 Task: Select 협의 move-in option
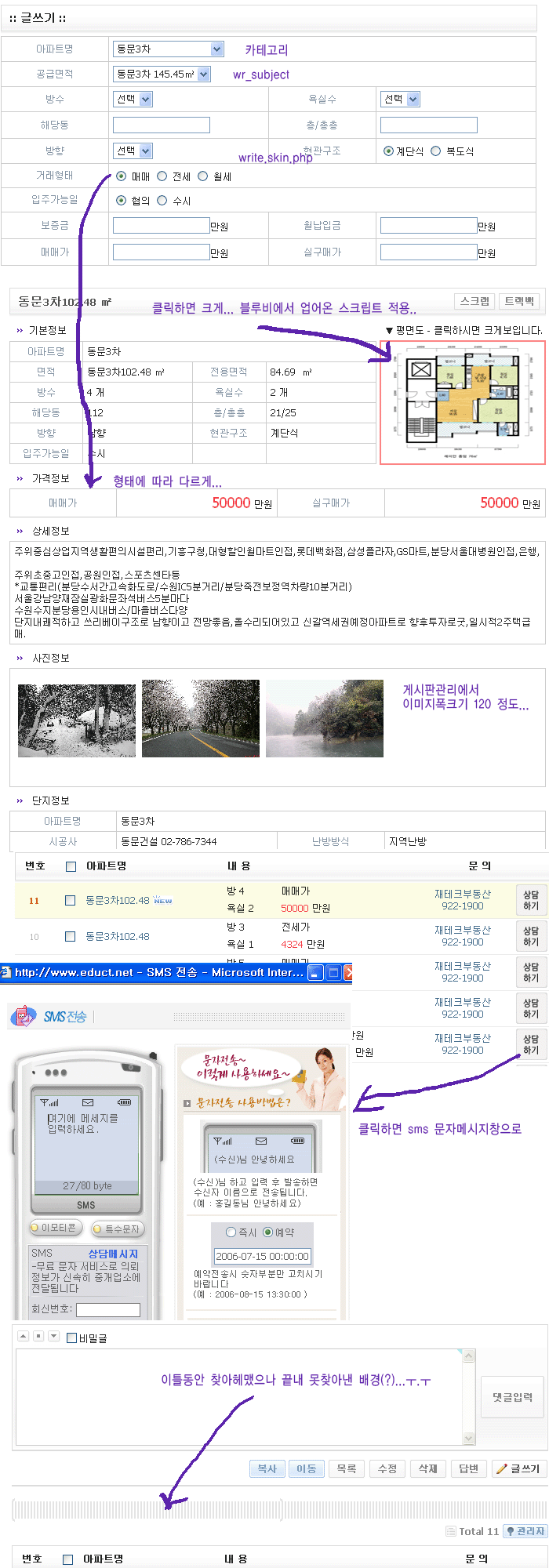pos(121,201)
